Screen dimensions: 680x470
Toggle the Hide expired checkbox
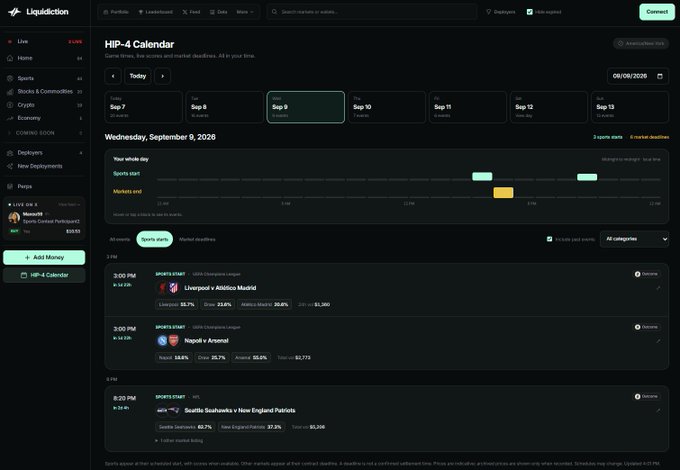pos(530,12)
